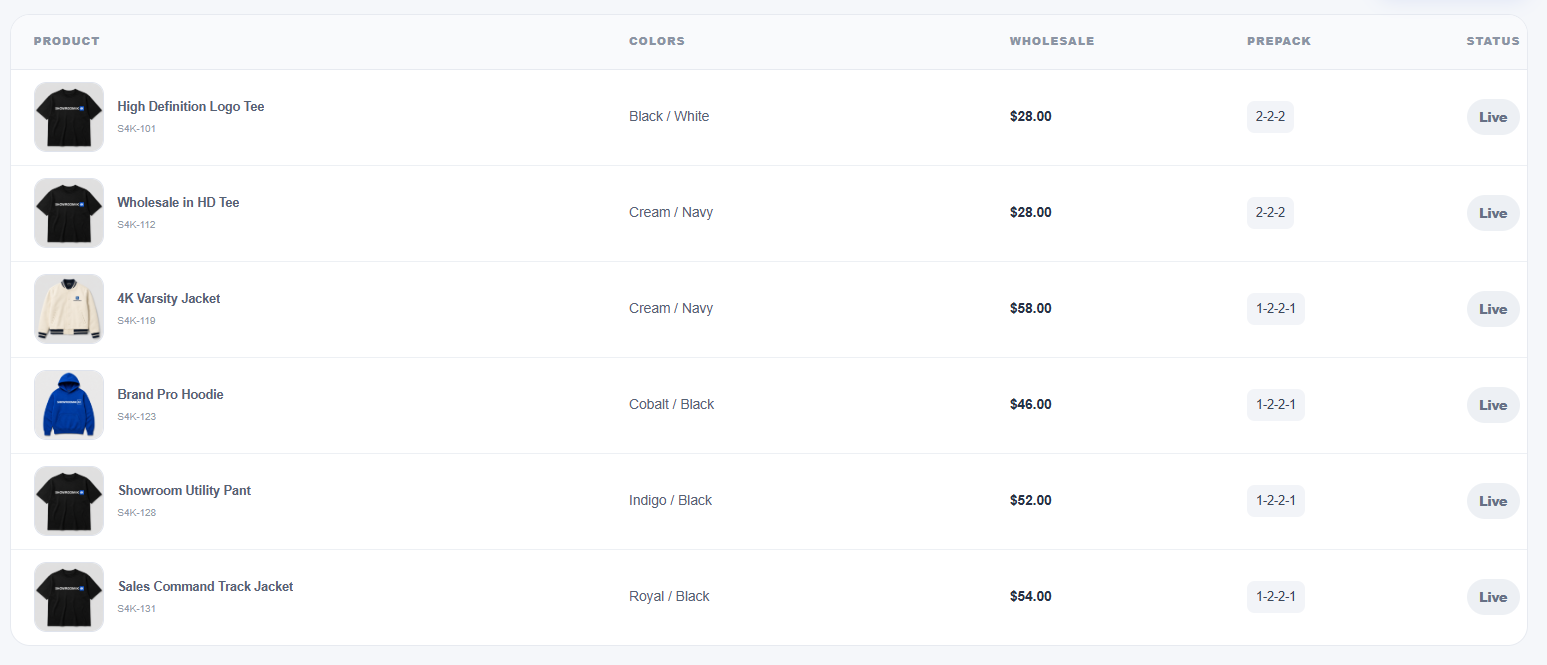The image size is (1547, 665).
Task: Open the Showroom Utility Pant product link
Action: 184,490
